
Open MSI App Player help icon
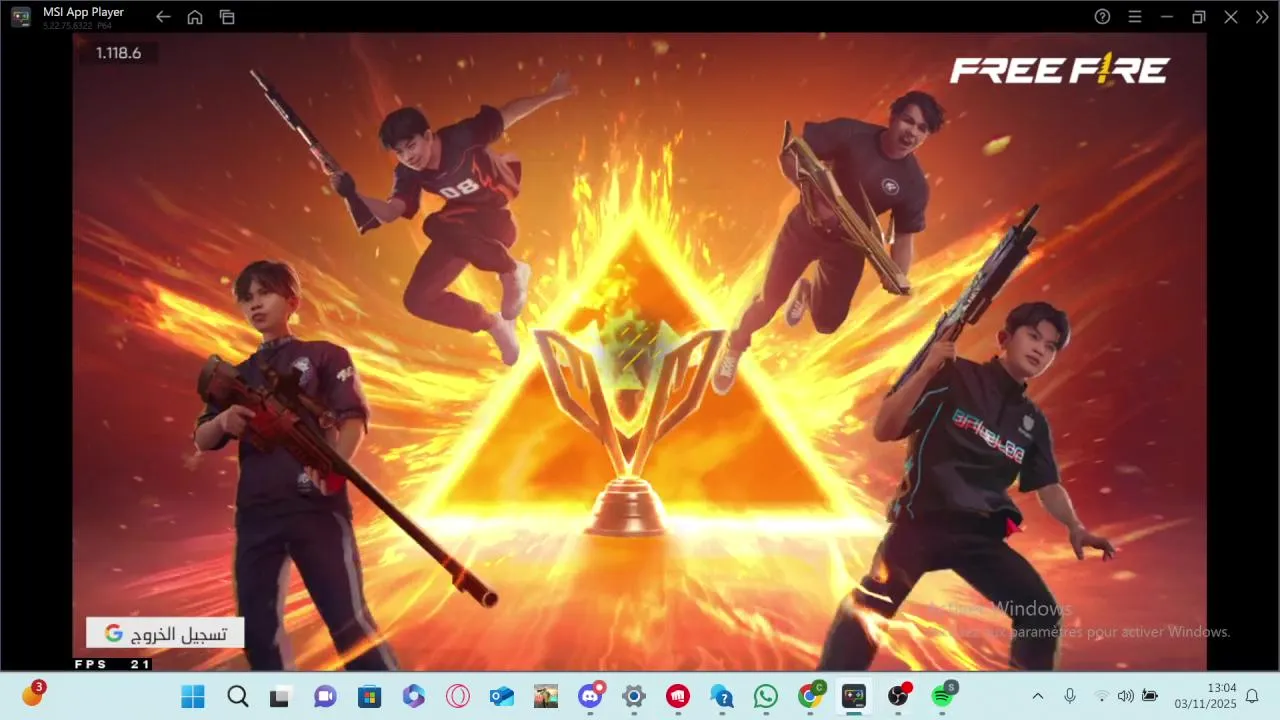coord(1102,17)
